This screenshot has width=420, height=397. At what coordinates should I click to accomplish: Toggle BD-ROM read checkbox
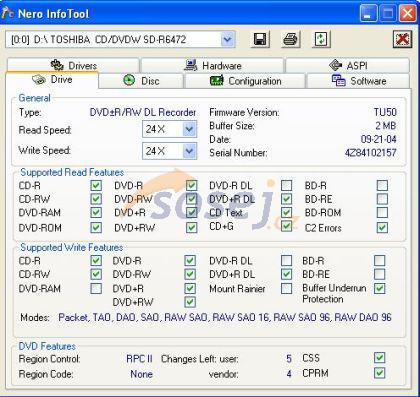click(382, 213)
